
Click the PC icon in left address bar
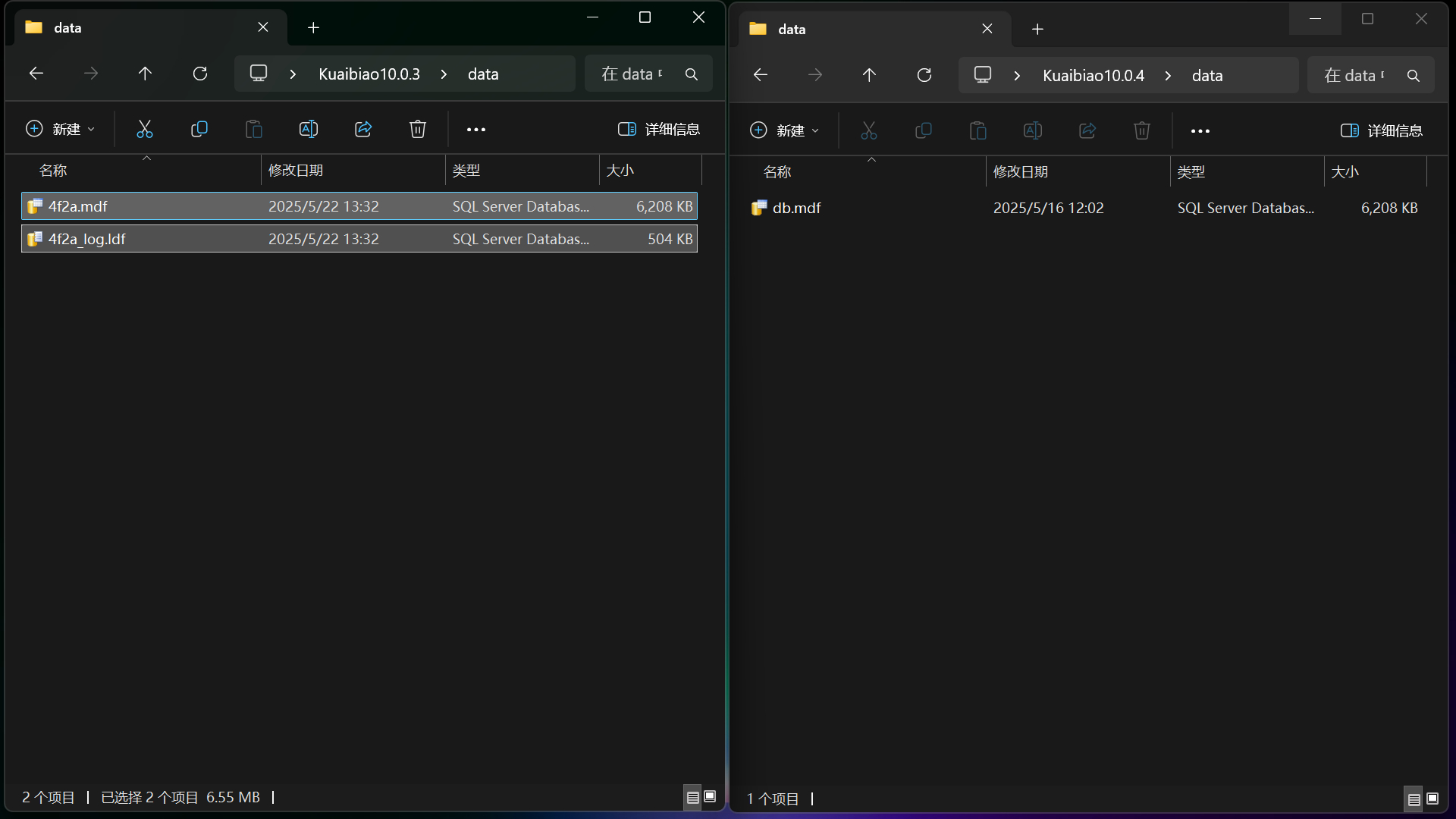[259, 74]
